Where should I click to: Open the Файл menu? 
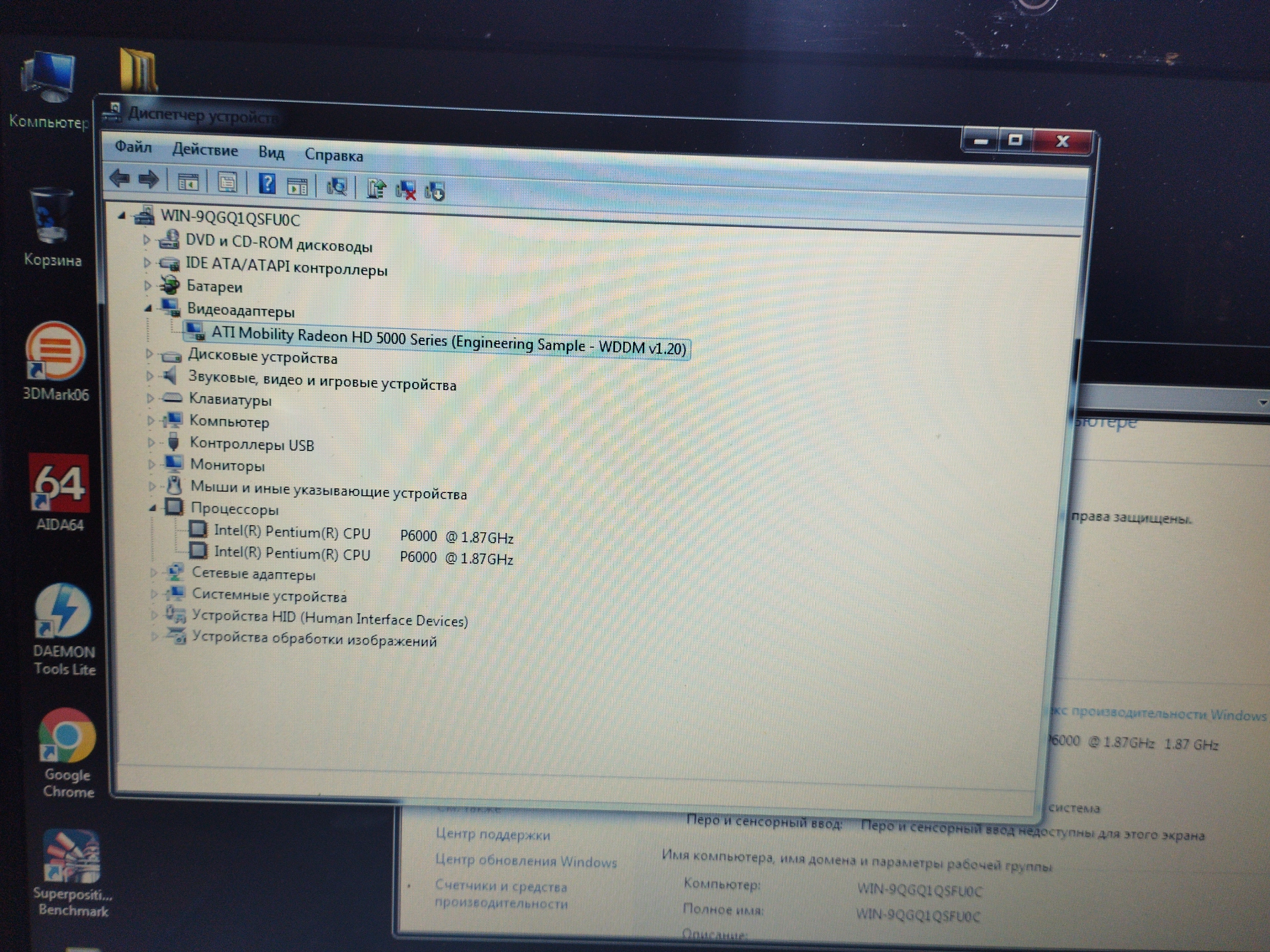point(133,147)
